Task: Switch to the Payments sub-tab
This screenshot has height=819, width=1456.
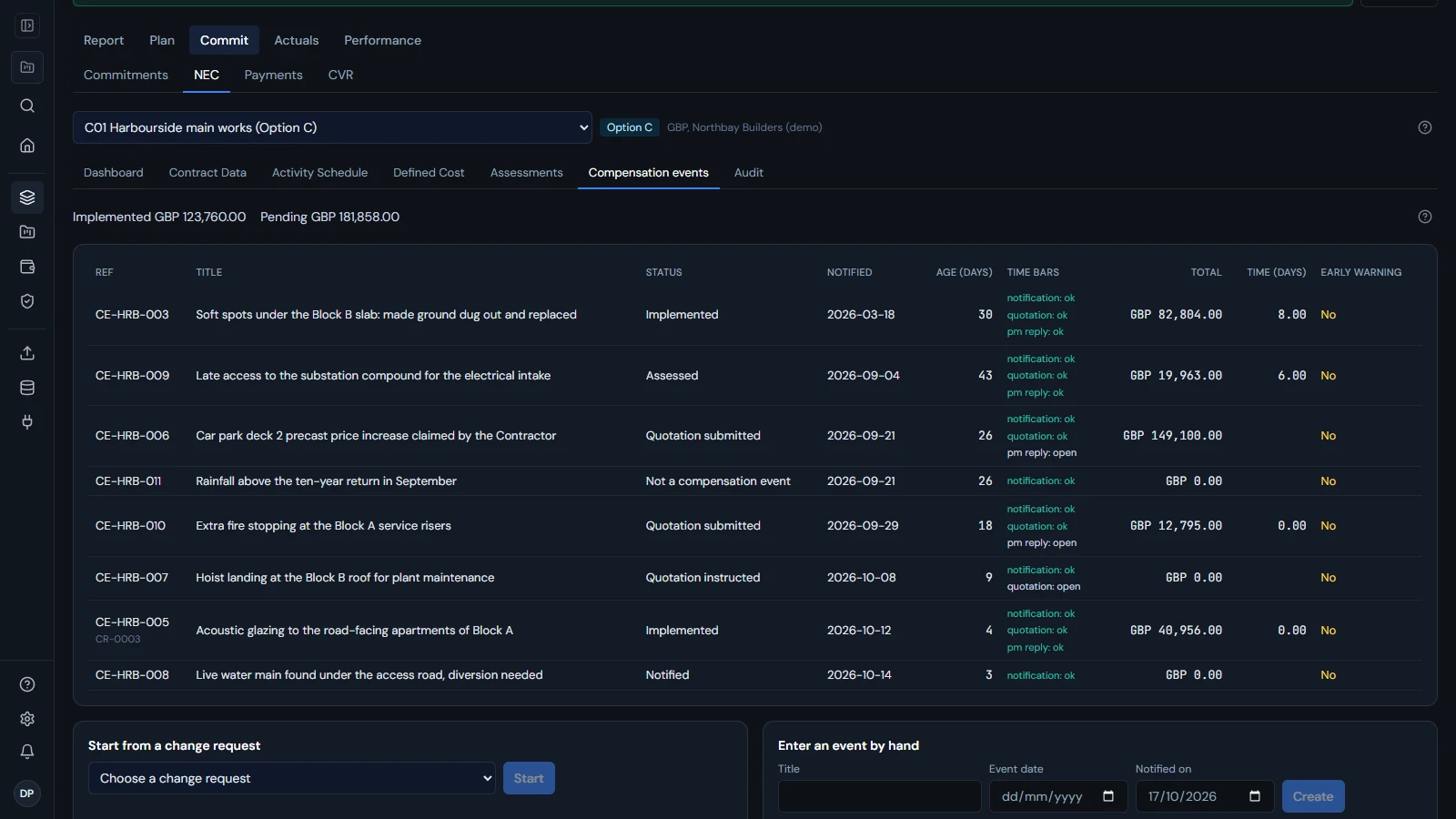Action: pos(273,75)
